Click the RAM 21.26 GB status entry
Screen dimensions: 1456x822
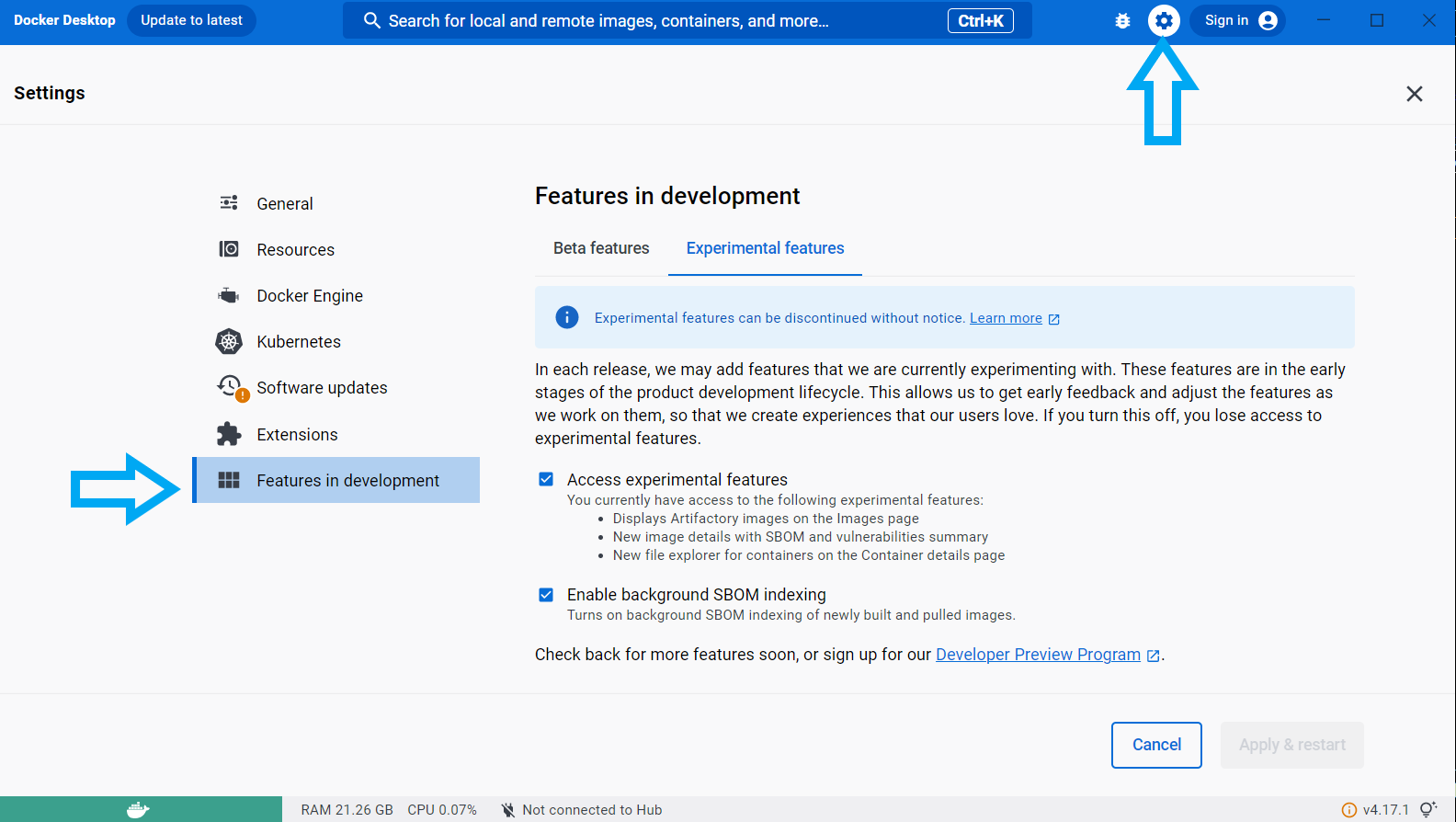pyautogui.click(x=347, y=810)
